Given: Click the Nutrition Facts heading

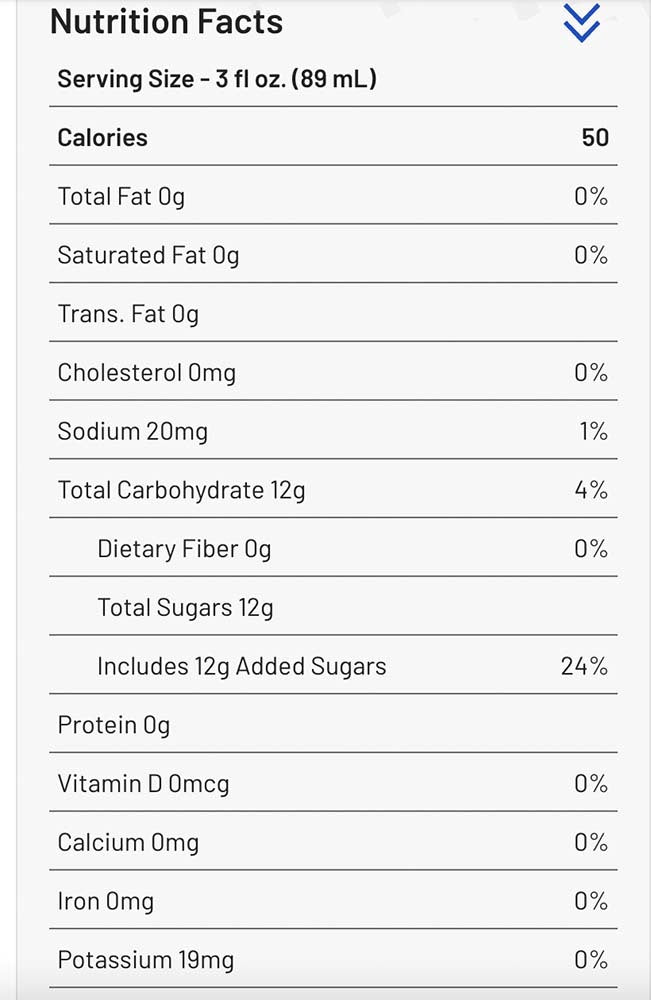Looking at the screenshot, I should pos(166,21).
